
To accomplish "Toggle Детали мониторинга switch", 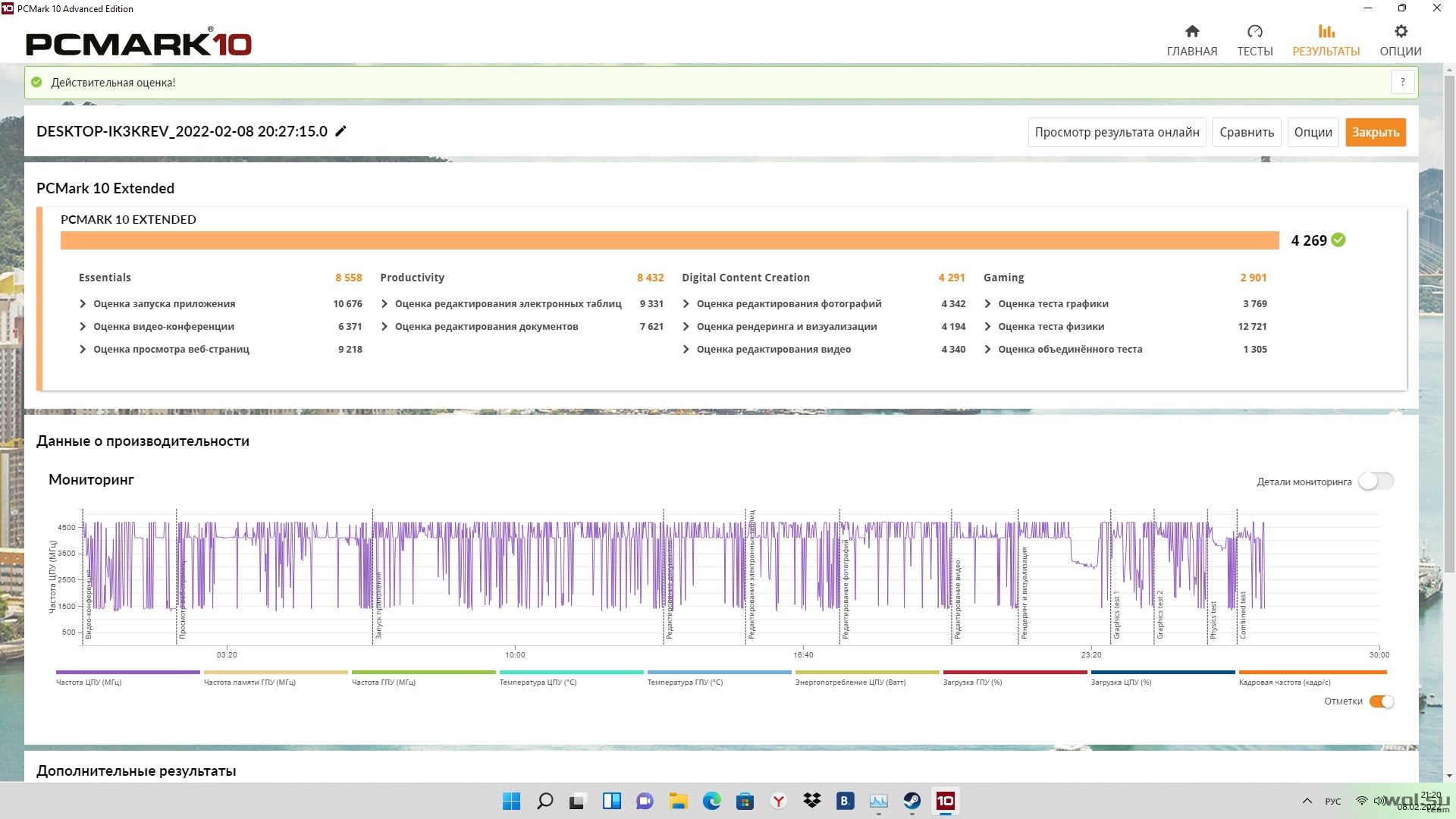I will [x=1376, y=482].
